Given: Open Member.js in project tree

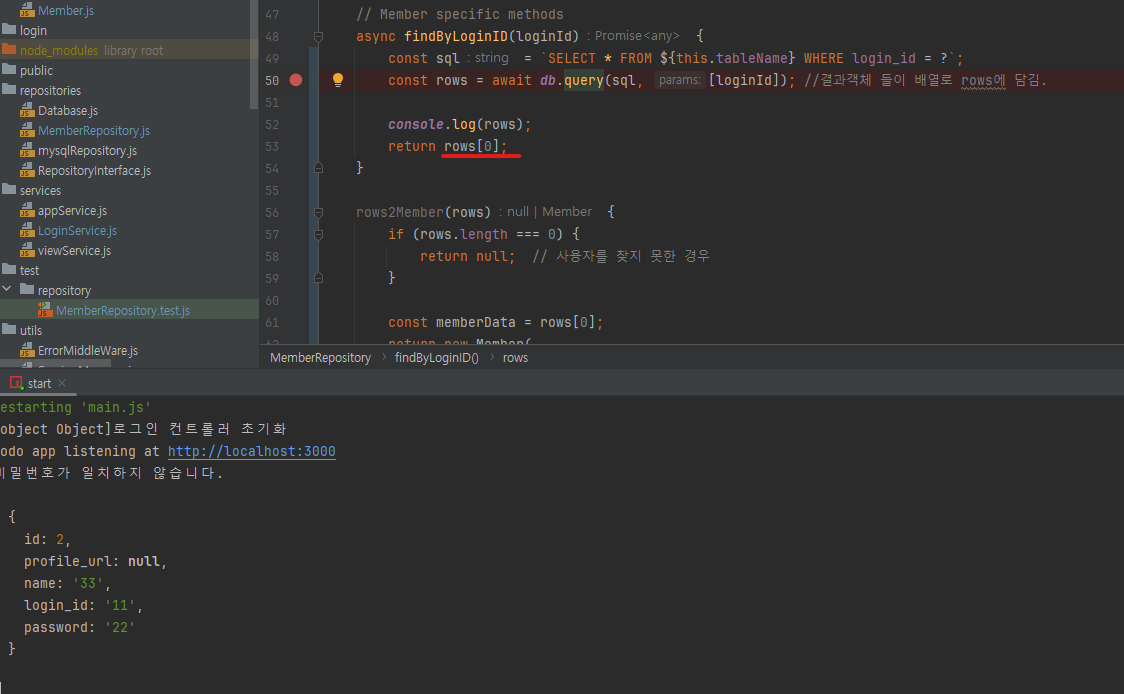Looking at the screenshot, I should pos(66,11).
